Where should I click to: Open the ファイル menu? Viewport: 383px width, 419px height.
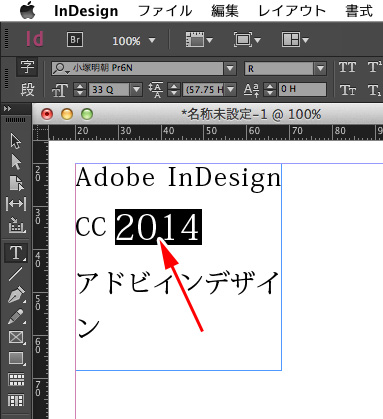click(165, 11)
